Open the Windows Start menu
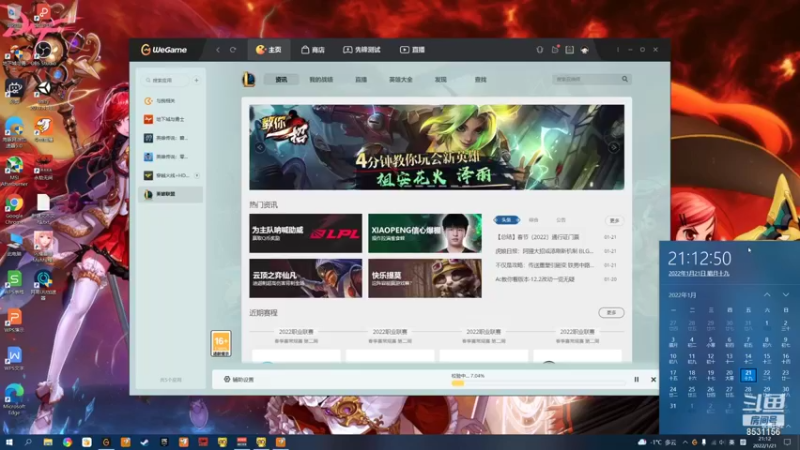Viewport: 800px width, 450px height. (x=9, y=442)
